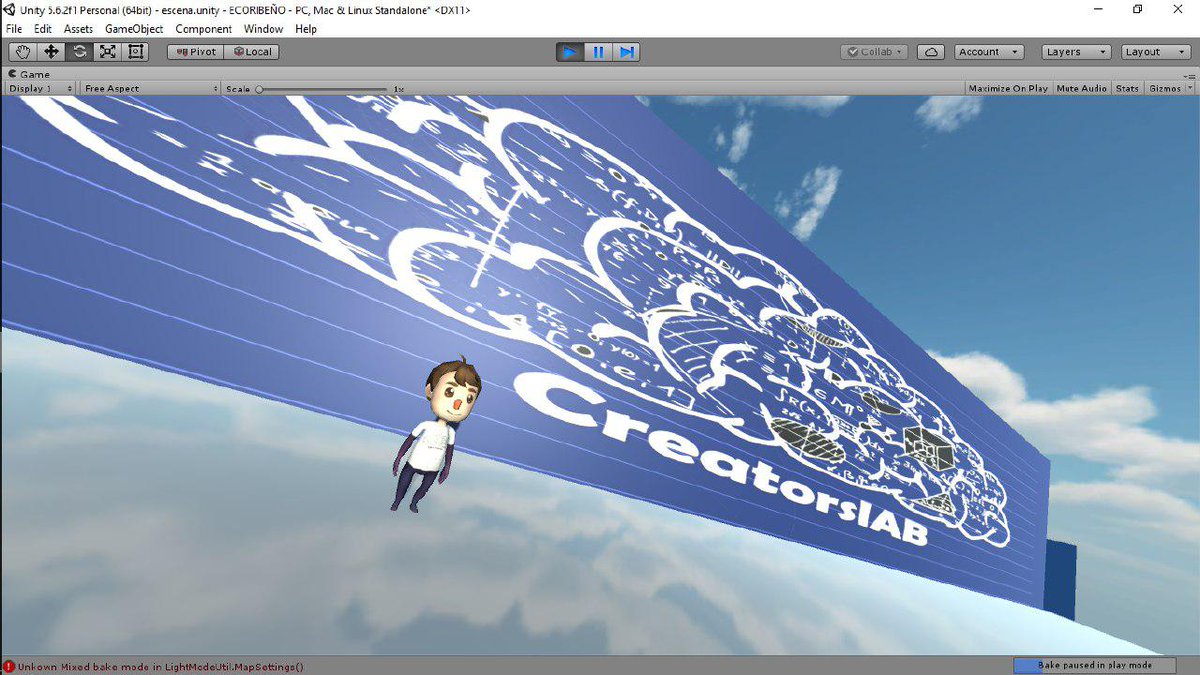
Task: Click the game view Scale slider
Action: pos(322,89)
